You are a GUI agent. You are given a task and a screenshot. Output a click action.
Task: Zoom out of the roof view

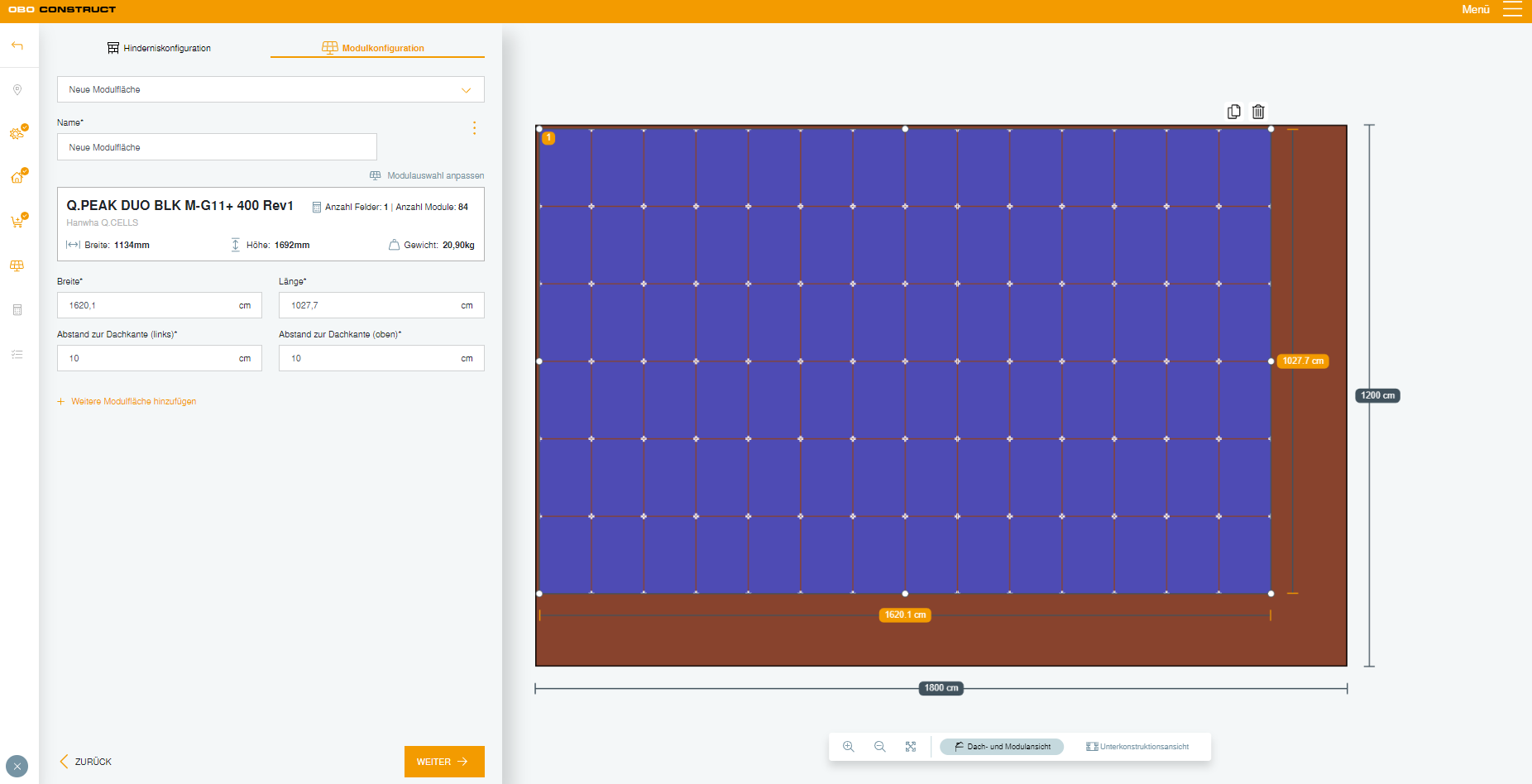pyautogui.click(x=879, y=747)
